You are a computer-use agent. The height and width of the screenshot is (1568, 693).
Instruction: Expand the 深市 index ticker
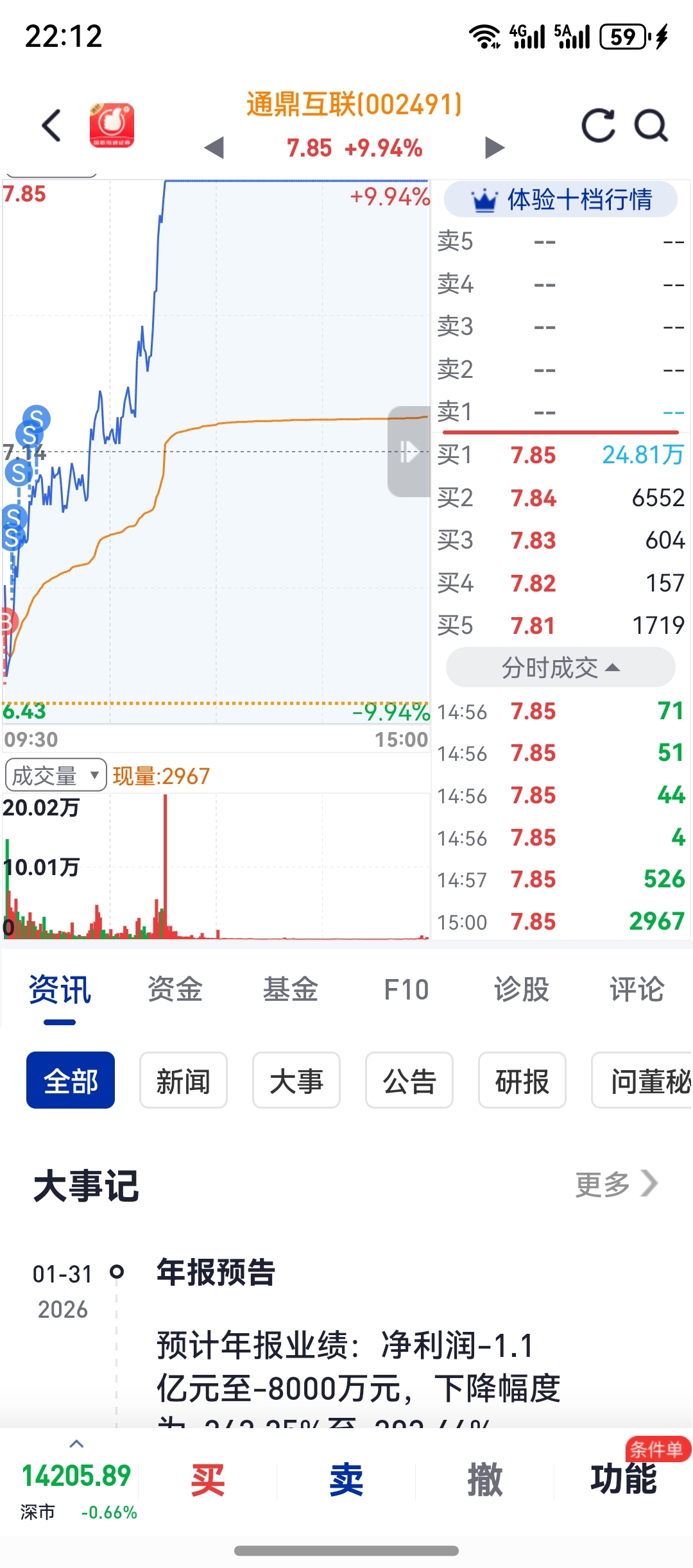pos(76,1444)
